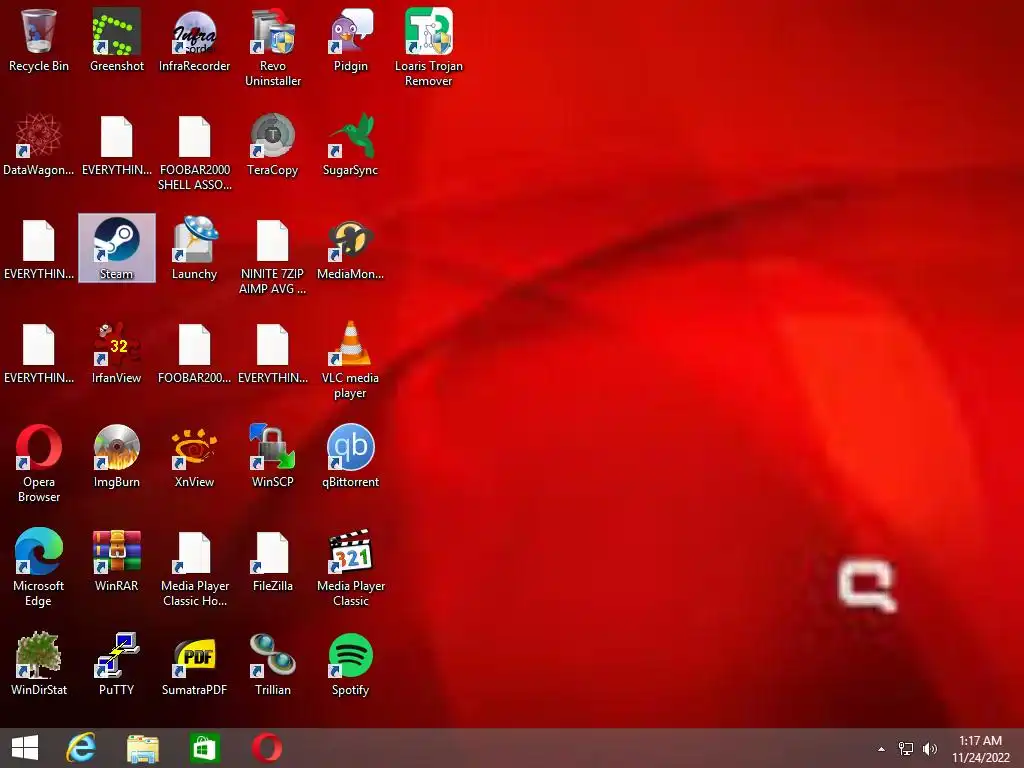
Task: Select the Media Player Classic Ho... shortcut
Action: click(x=194, y=567)
